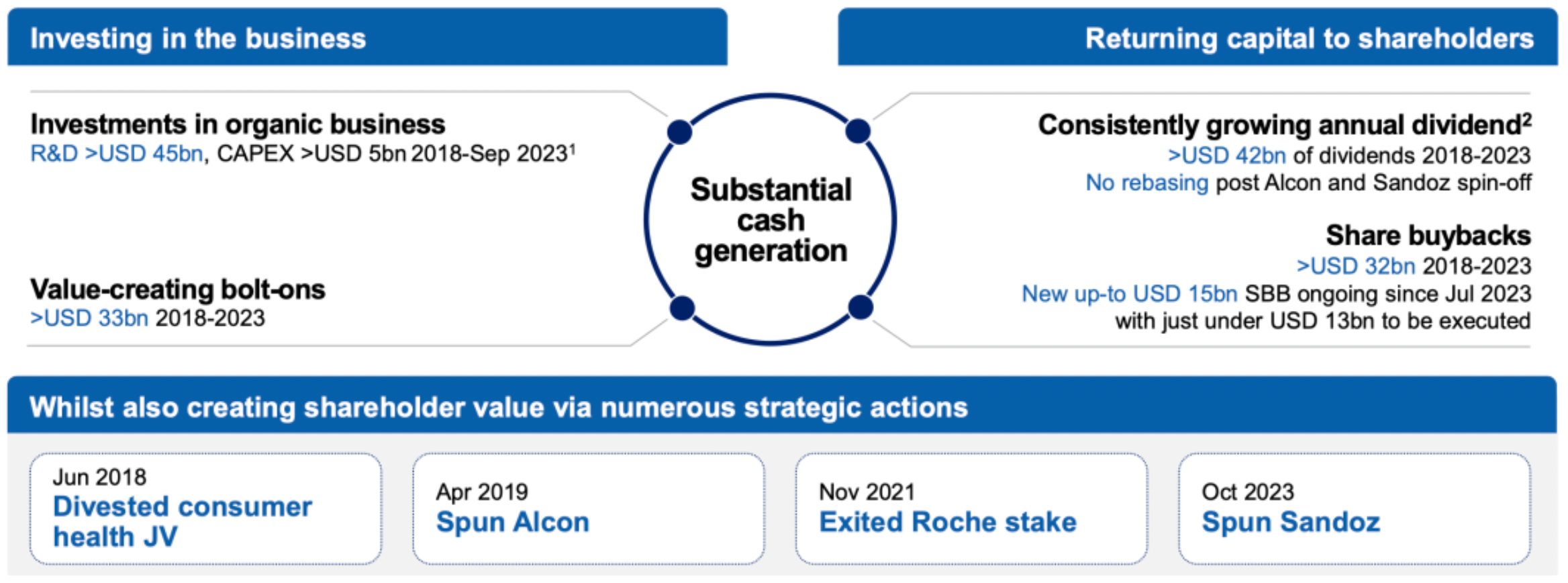Click the '>USD 42bn' dividends figure
The image size is (1568, 583).
[1226, 155]
